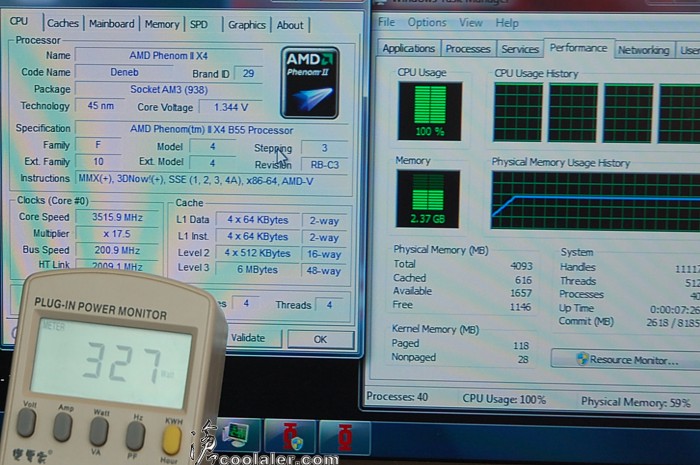This screenshot has height=465, width=700.
Task: Click the AMD Phenom II logo
Action: 310,83
